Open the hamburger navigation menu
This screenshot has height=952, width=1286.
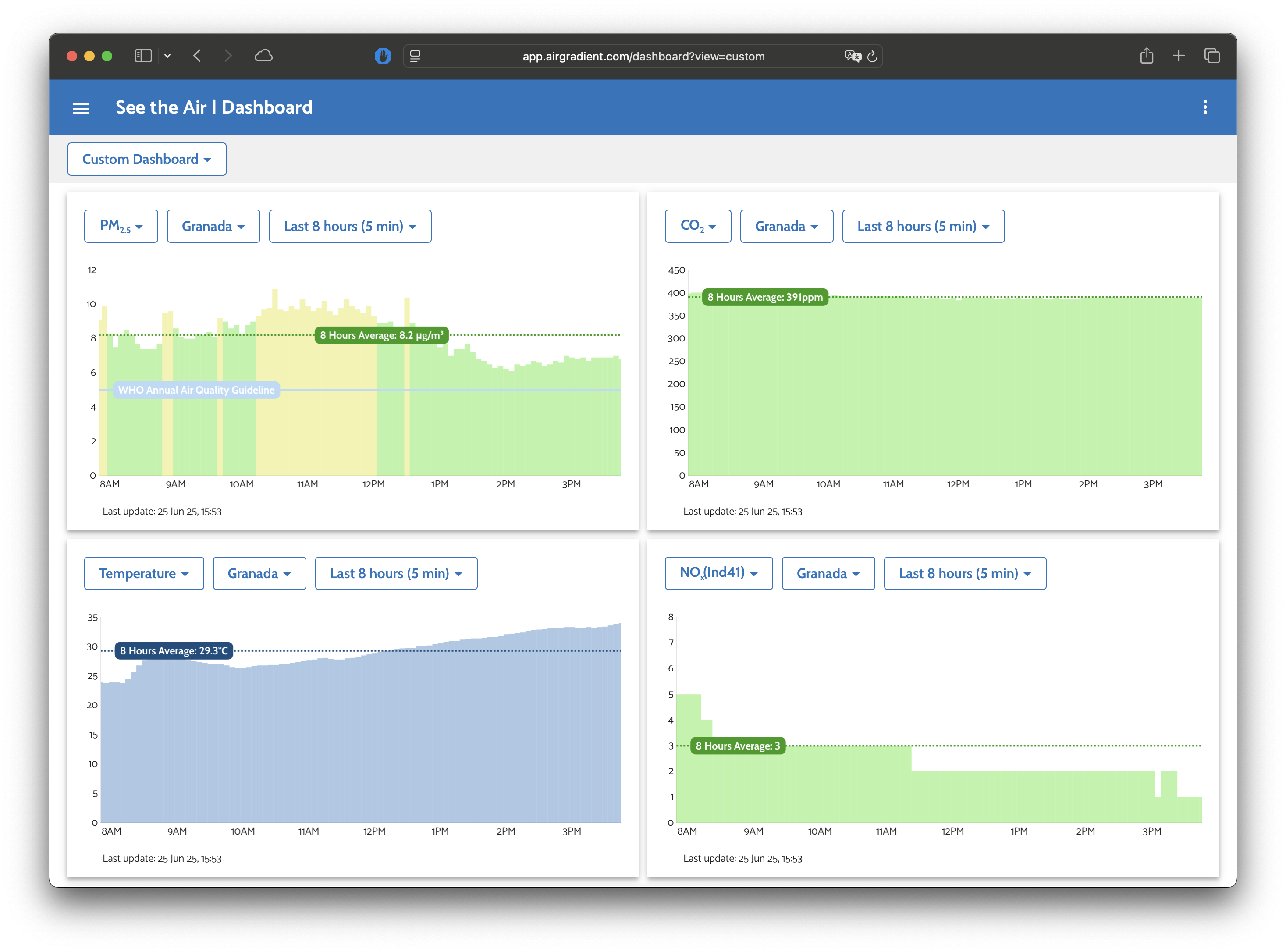(x=81, y=108)
